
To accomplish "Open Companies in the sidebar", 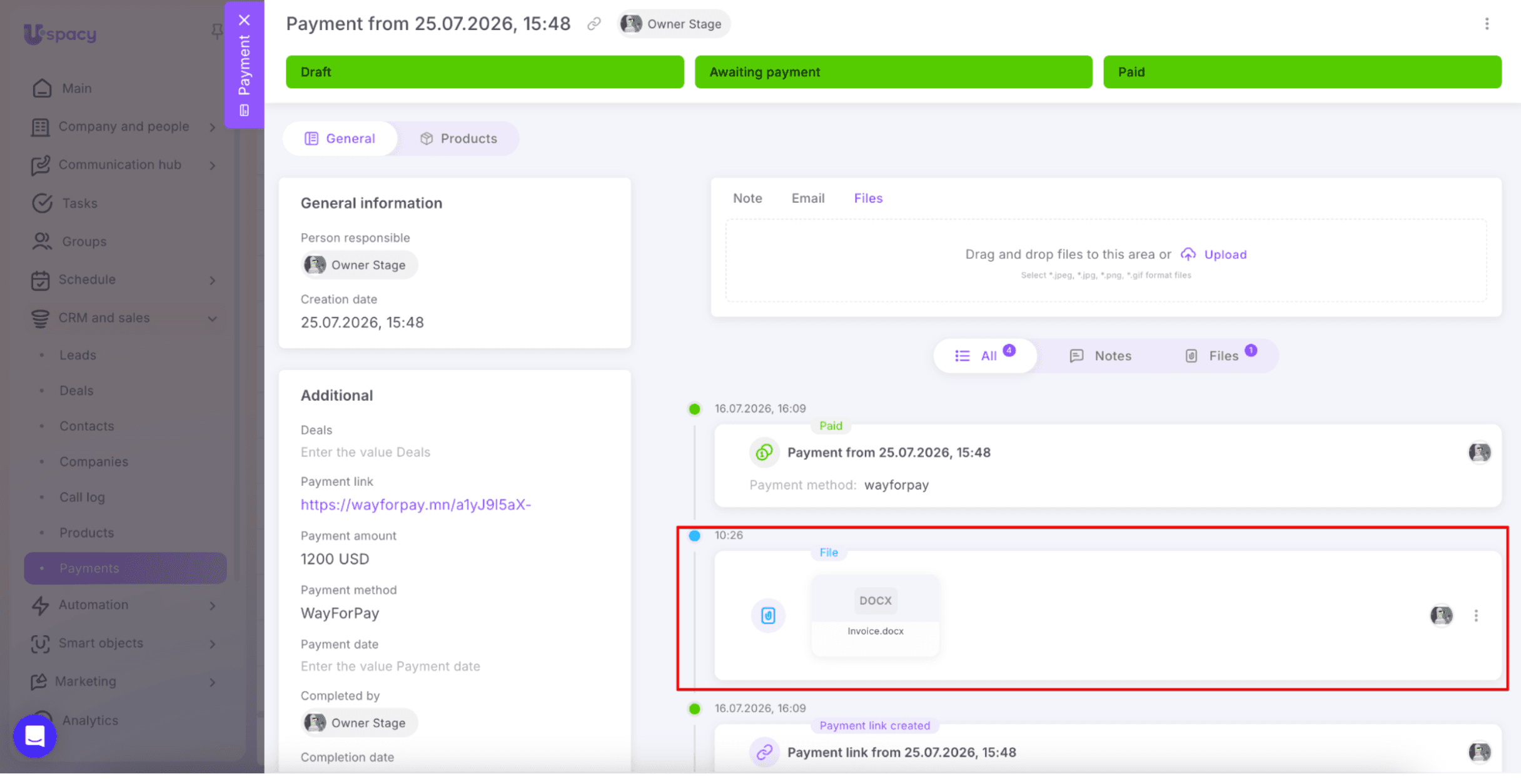I will tap(94, 462).
